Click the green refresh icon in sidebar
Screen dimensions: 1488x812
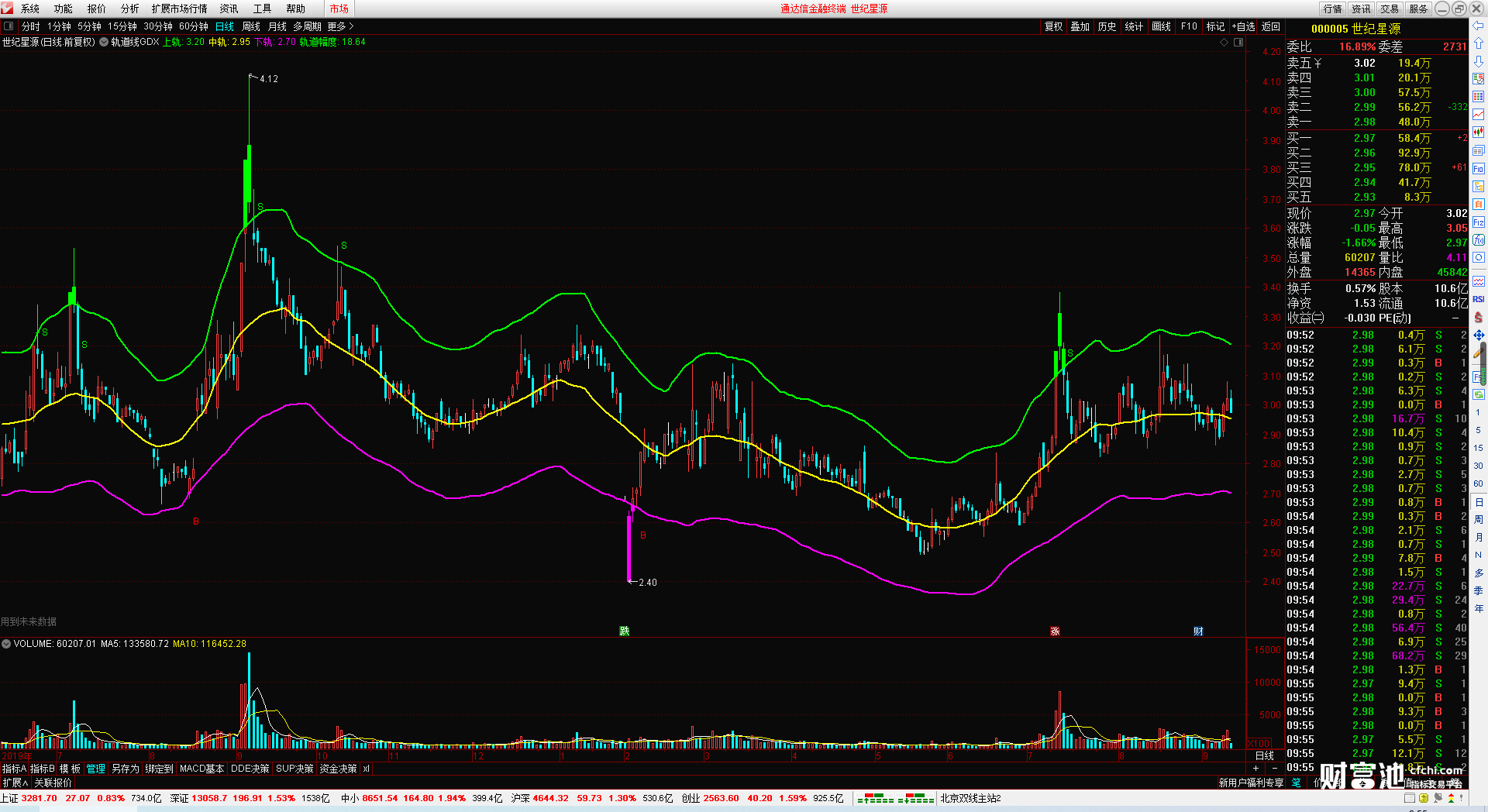1479,394
